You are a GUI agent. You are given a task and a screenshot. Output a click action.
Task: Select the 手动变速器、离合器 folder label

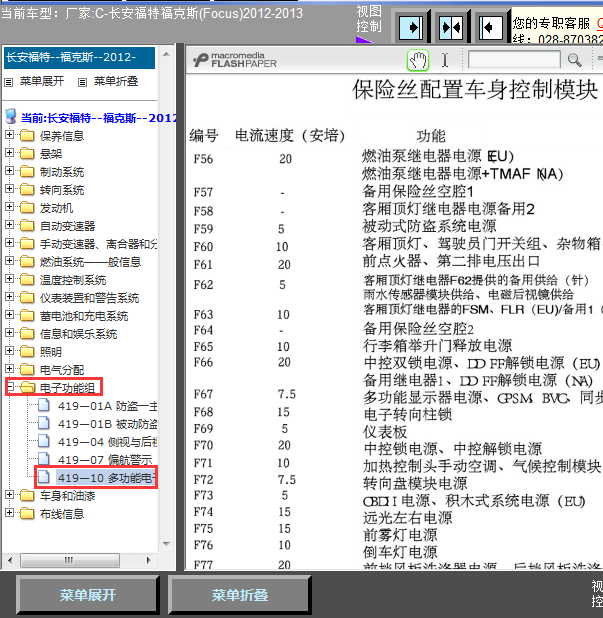98,244
